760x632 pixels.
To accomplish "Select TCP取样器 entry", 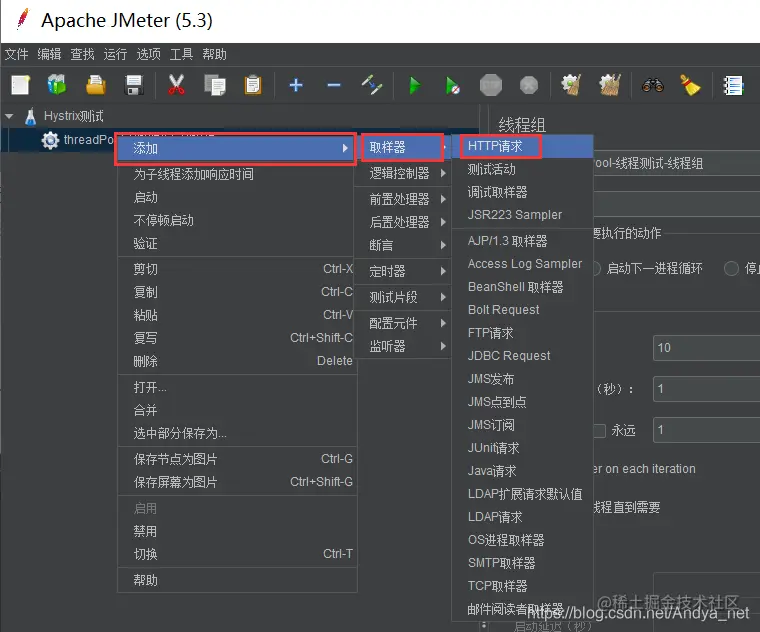I will (x=522, y=586).
